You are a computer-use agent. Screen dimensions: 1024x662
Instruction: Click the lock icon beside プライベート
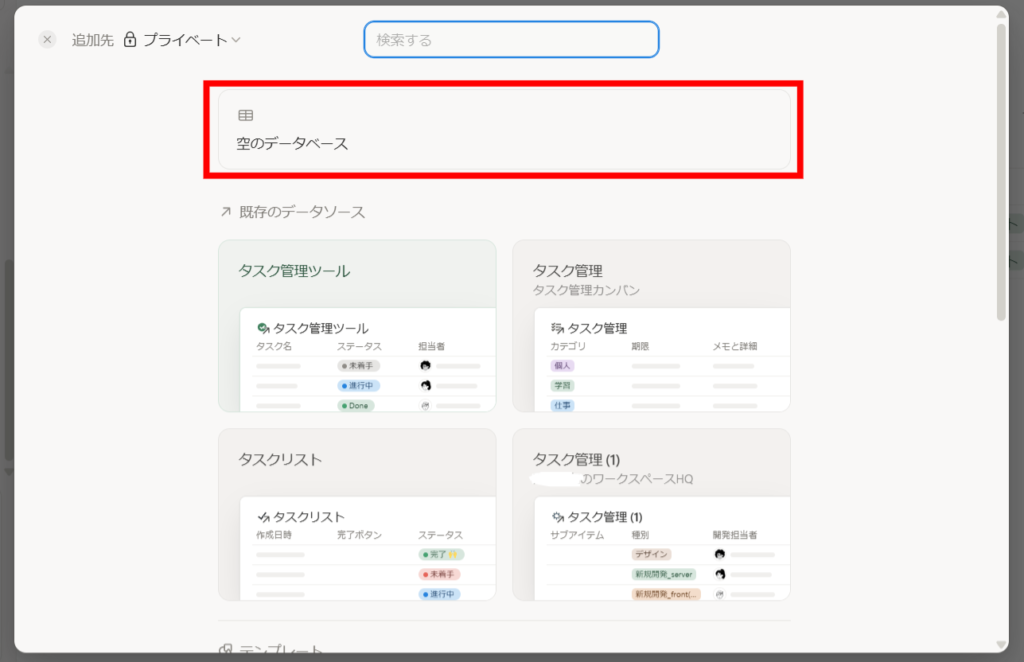pyautogui.click(x=130, y=40)
